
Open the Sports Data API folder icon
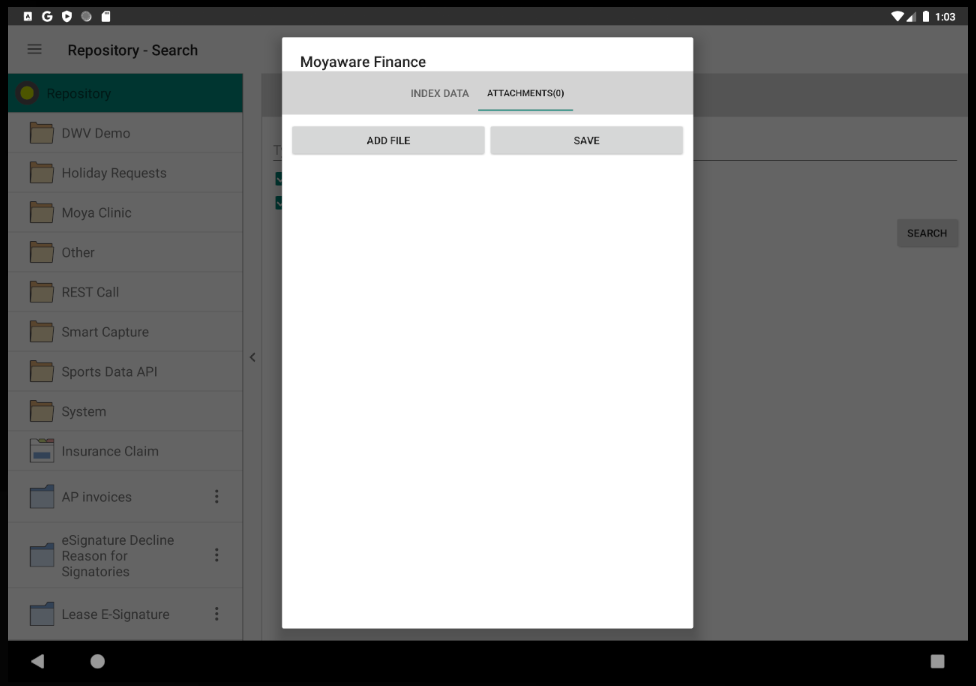pyautogui.click(x=42, y=372)
